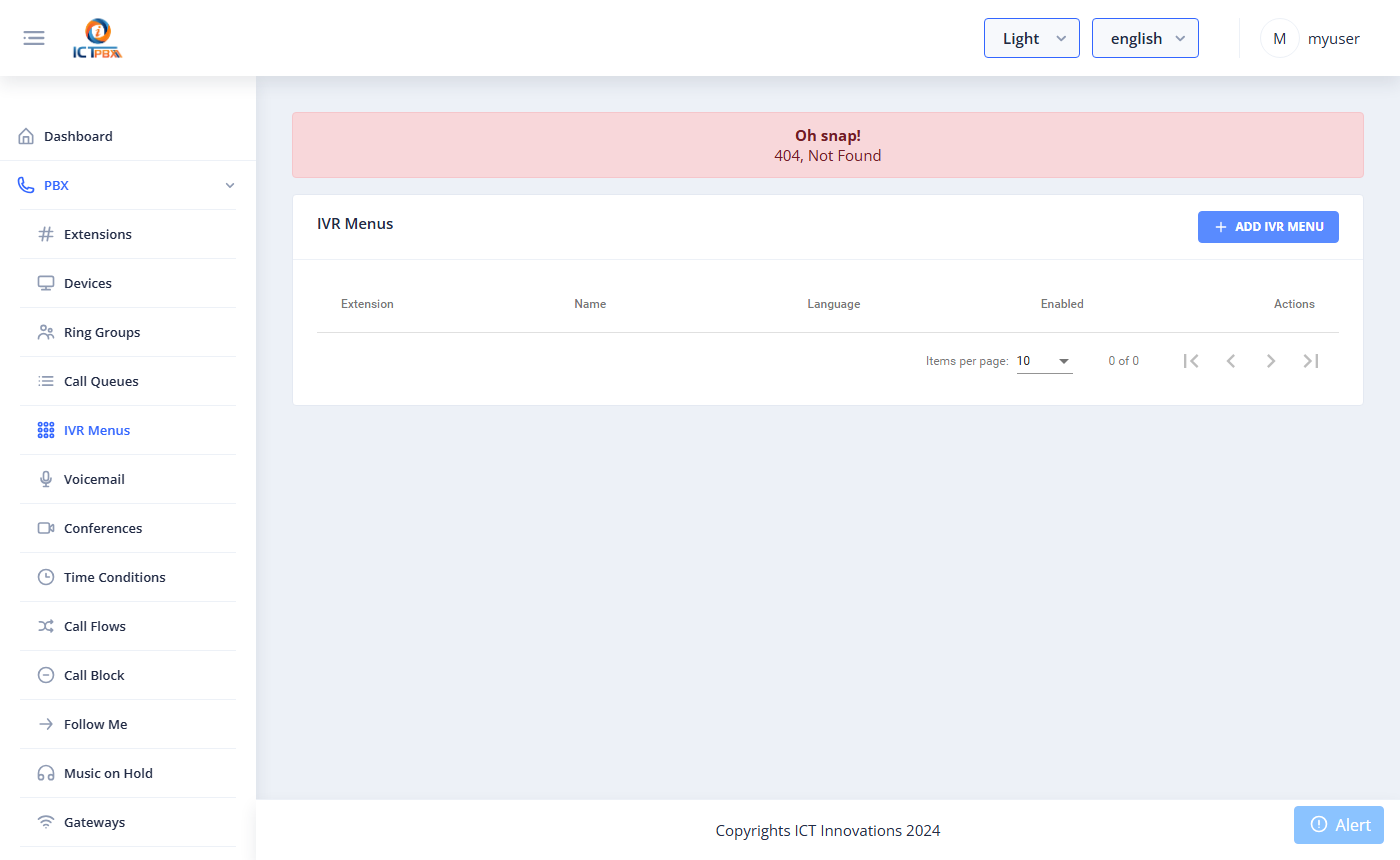Click the IVR Menus keypad icon

46,430
